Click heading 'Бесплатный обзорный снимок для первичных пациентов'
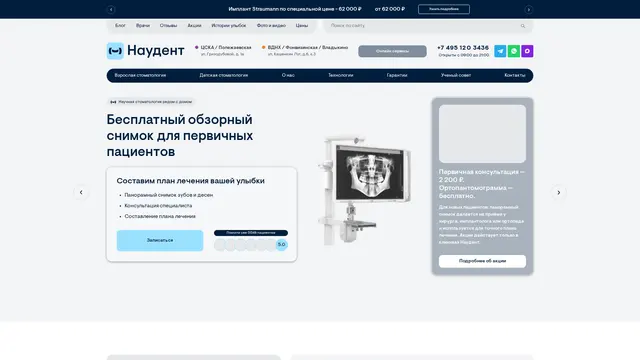 (x=180, y=136)
